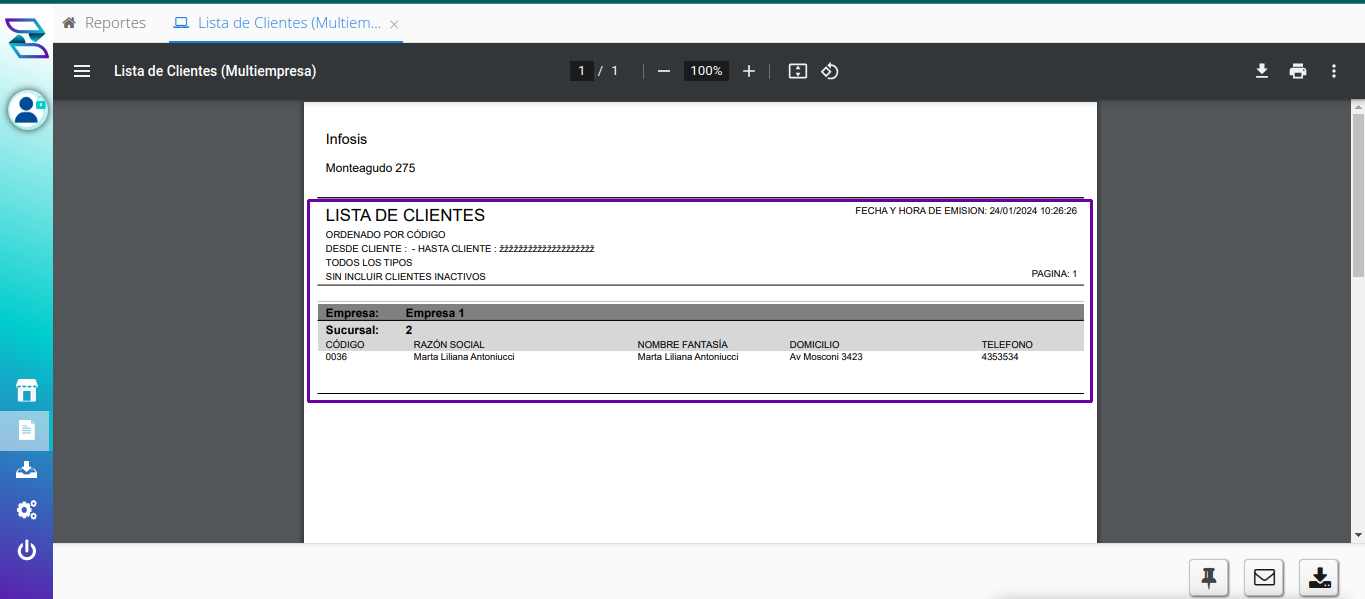Open the user profile avatar
1365x599 pixels.
28,110
